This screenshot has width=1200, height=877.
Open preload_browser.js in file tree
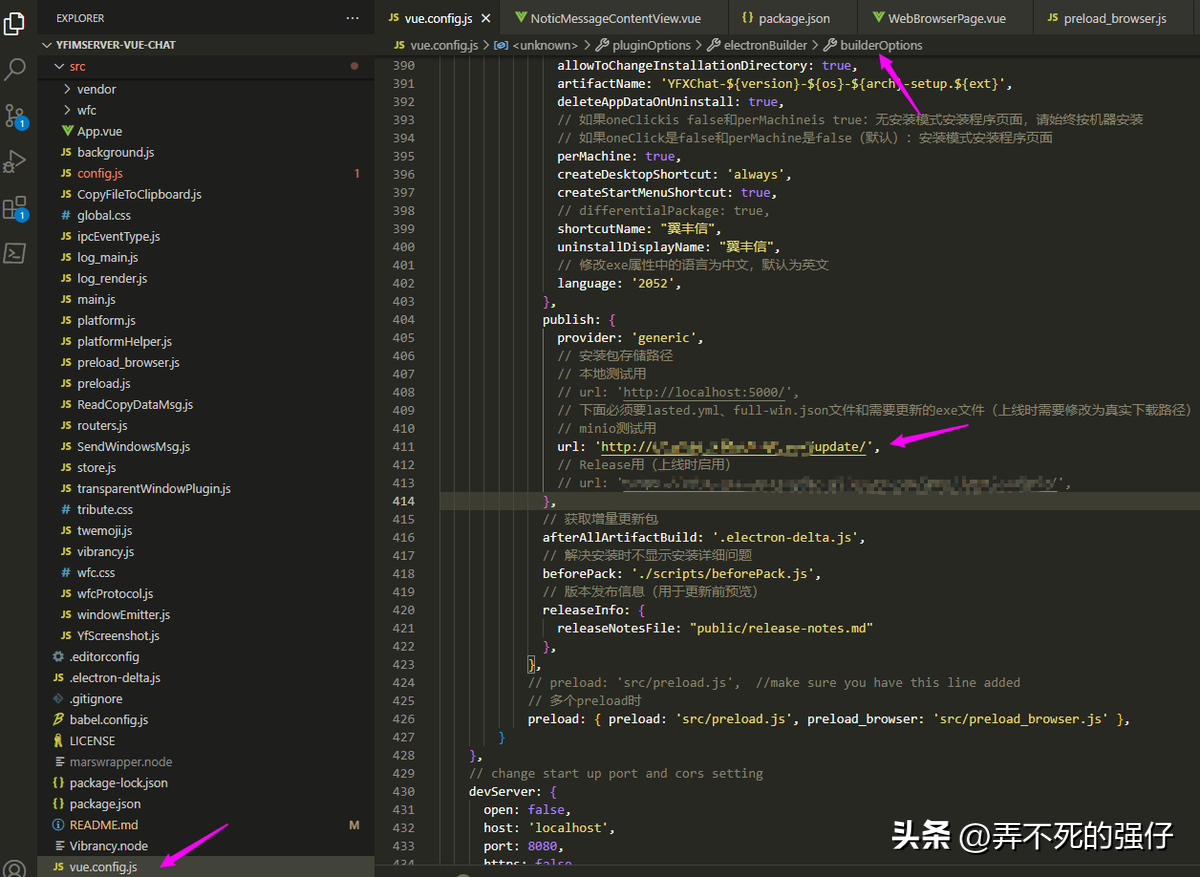coord(128,362)
